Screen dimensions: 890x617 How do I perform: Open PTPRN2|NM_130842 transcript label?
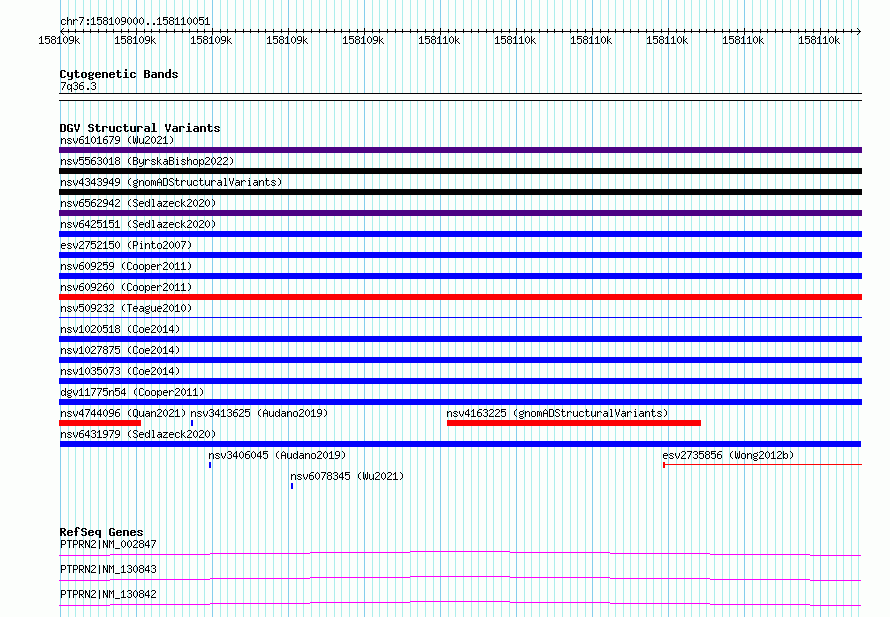point(108,594)
